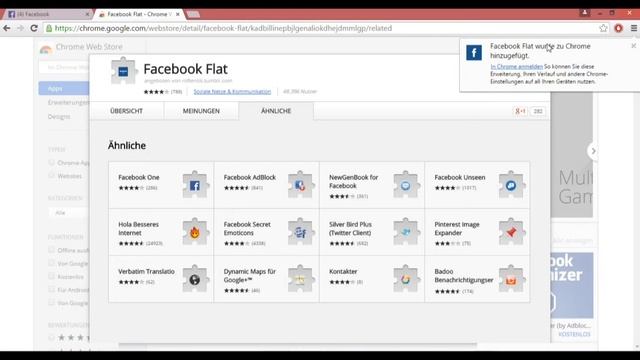Click the Facebook One extension icon

(x=196, y=185)
